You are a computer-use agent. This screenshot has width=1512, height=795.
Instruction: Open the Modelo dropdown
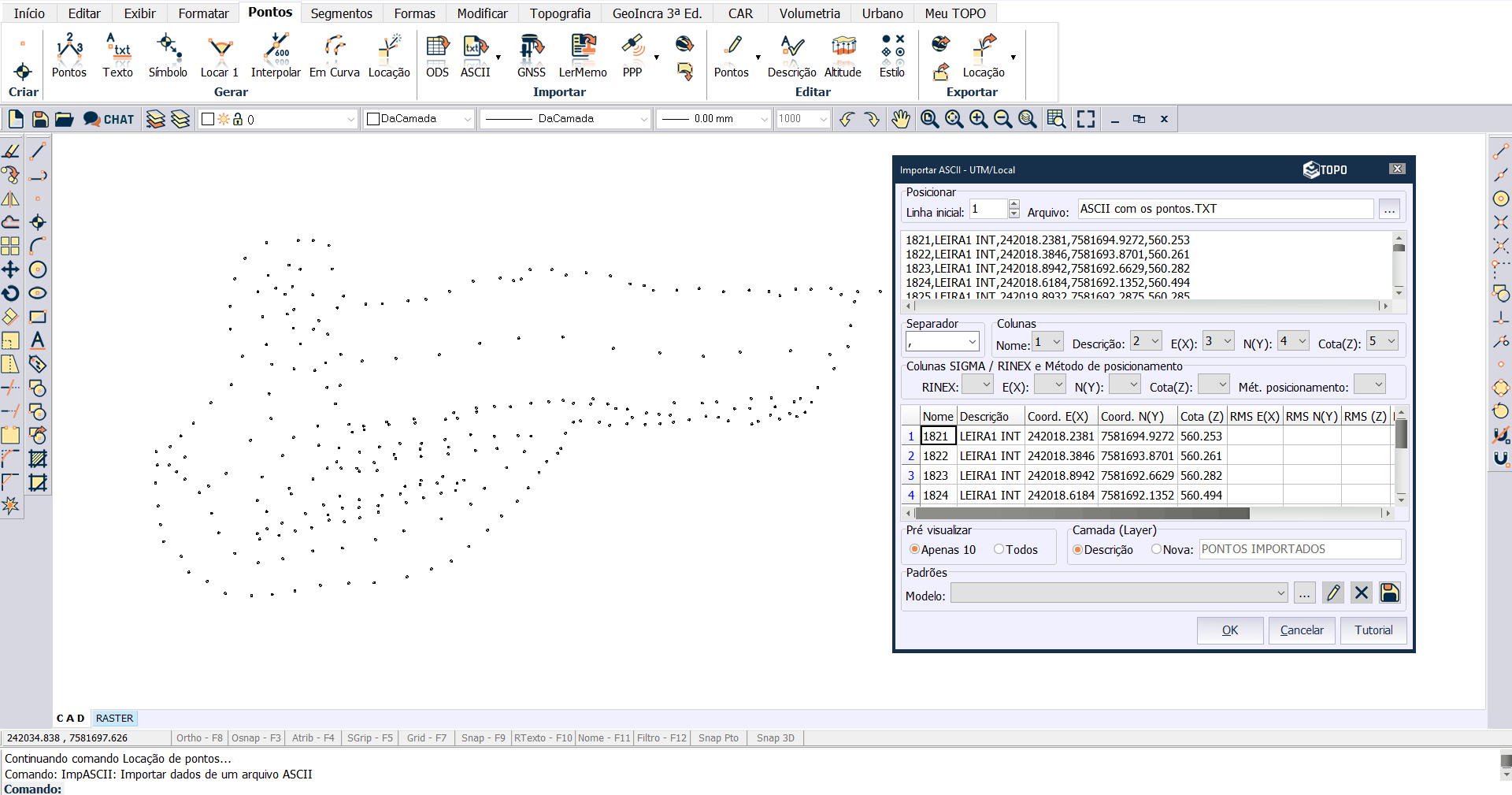[1119, 593]
